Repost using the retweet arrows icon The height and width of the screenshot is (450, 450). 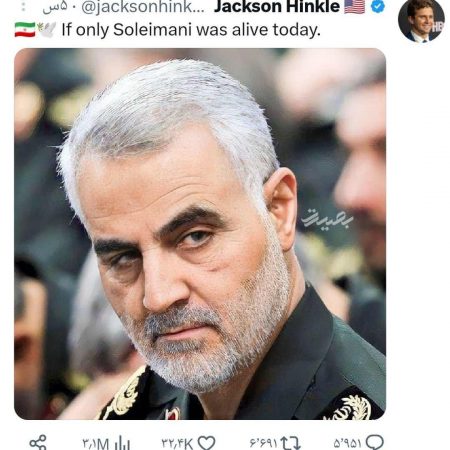290,443
